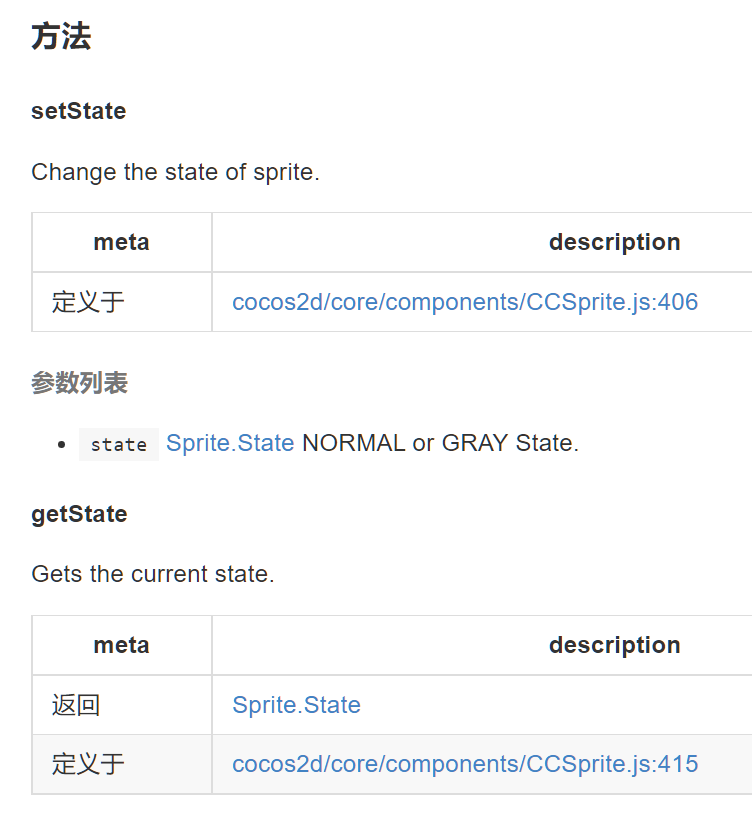Select the inline code tag "state"

click(x=119, y=444)
